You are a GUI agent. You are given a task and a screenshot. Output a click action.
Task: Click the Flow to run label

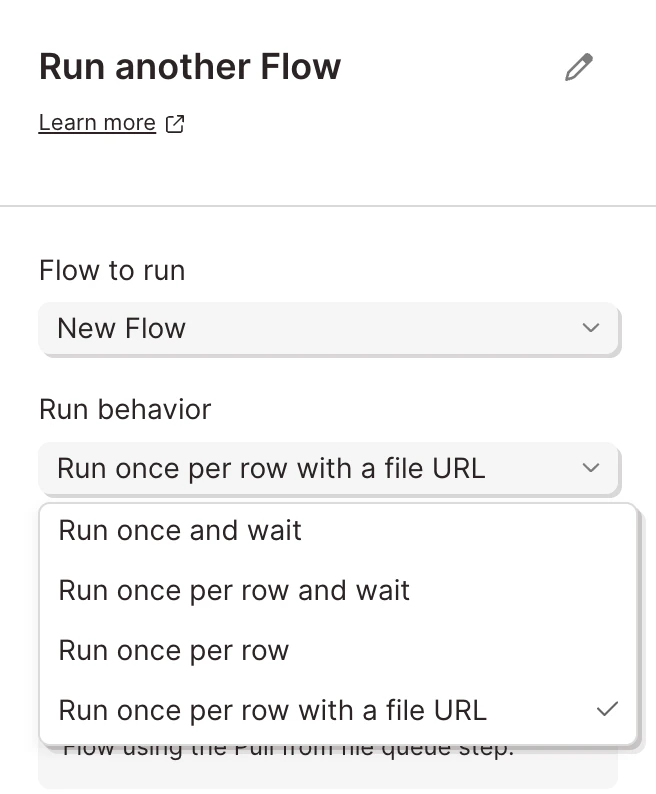[x=112, y=270]
